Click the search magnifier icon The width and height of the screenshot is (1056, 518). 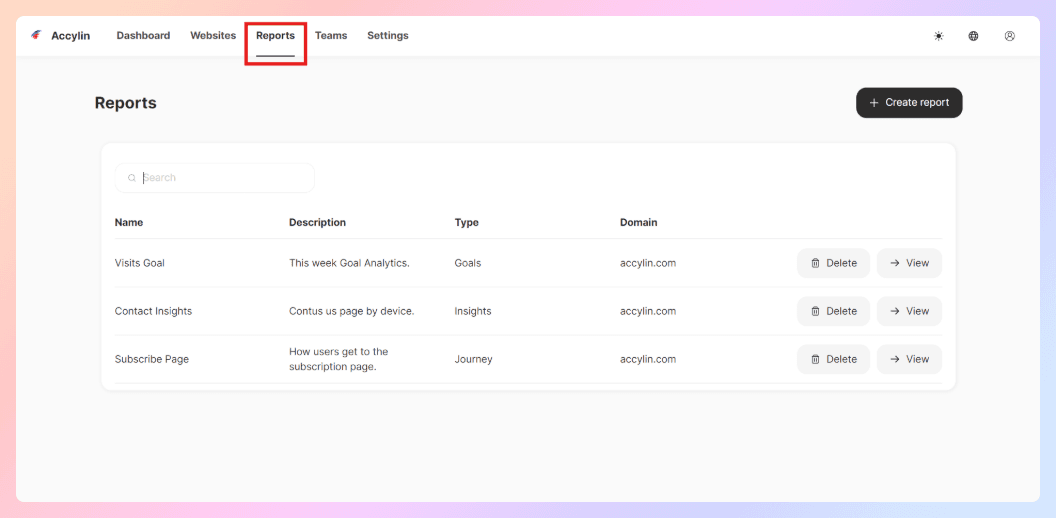click(x=132, y=178)
